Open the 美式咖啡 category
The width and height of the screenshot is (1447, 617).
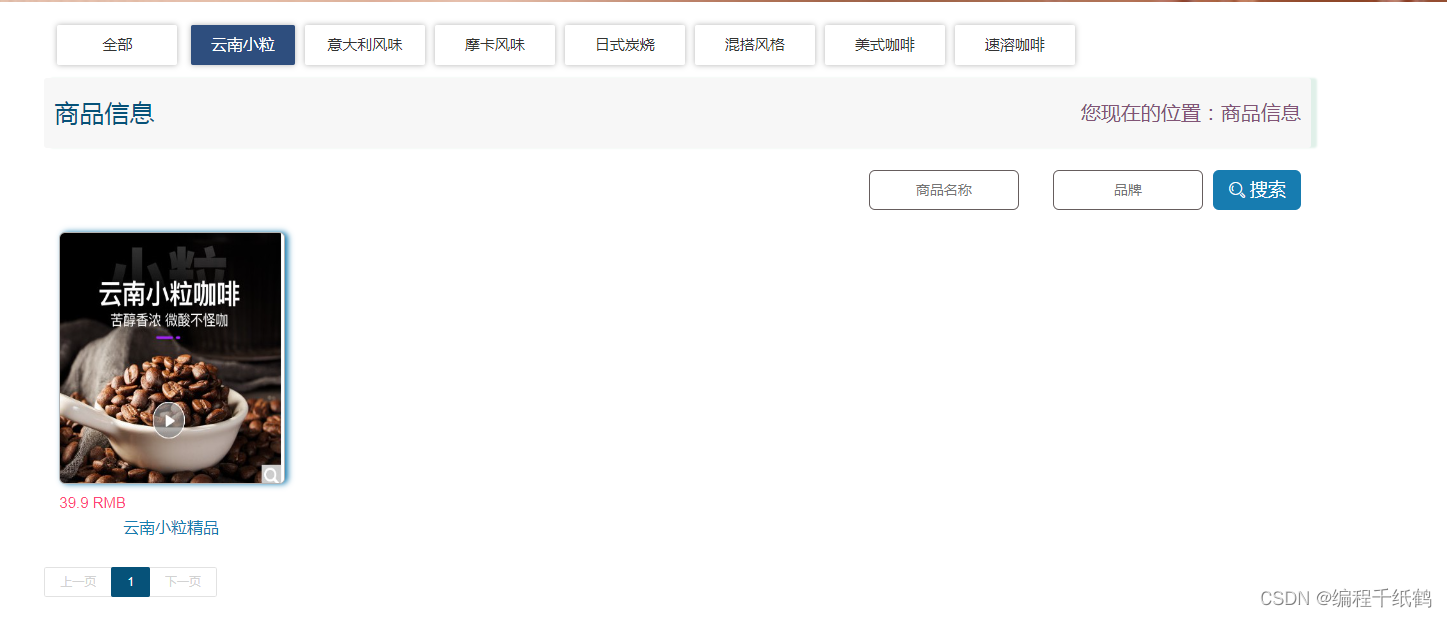[x=885, y=45]
